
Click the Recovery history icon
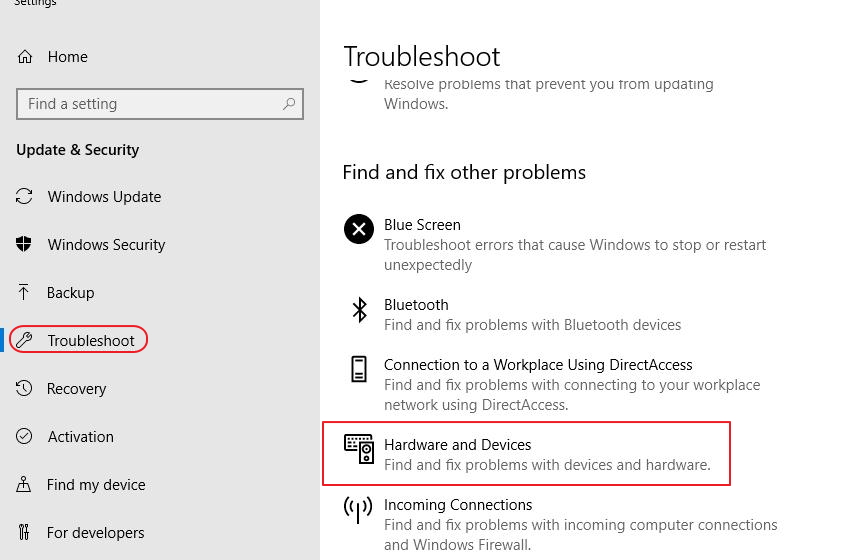[x=25, y=389]
